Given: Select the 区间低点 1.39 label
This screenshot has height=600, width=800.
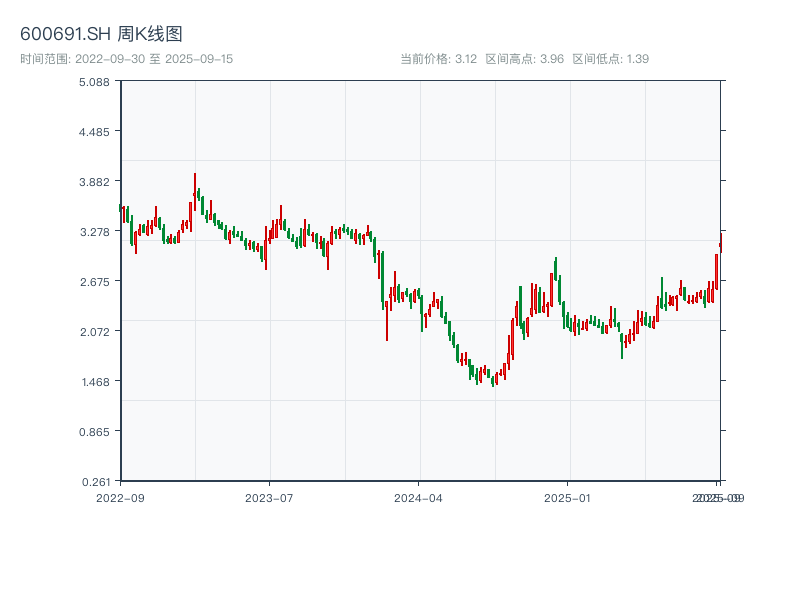Looking at the screenshot, I should 610,59.
